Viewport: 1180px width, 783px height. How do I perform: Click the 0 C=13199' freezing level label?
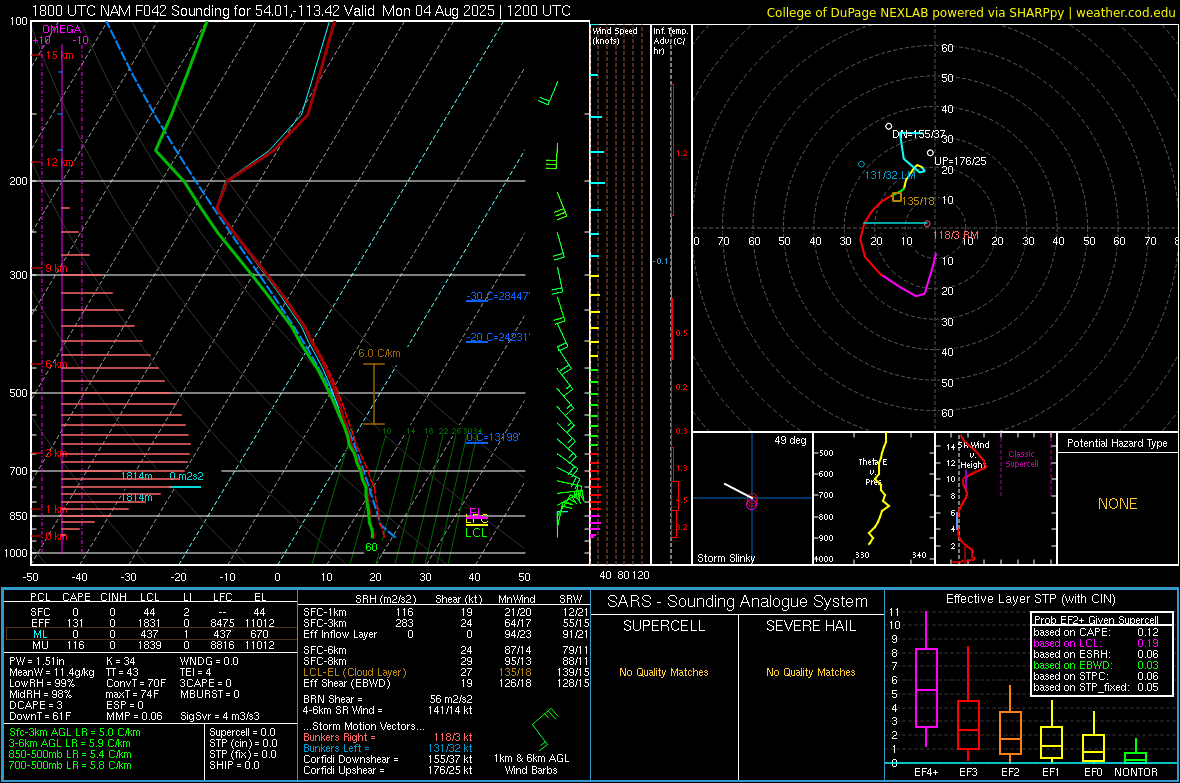coord(493,437)
